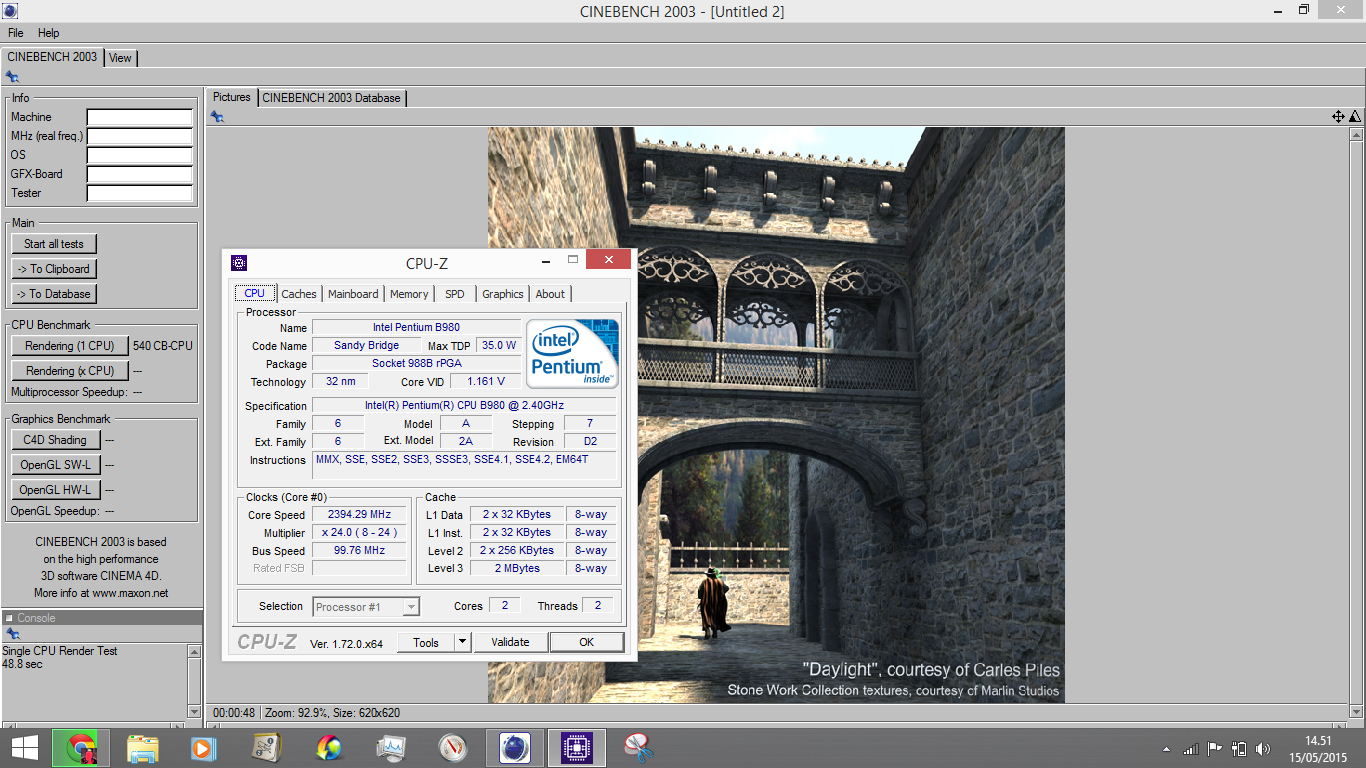Open the Tools dropdown arrow in CPU-Z
Screen dimensions: 1366x768
(462, 642)
